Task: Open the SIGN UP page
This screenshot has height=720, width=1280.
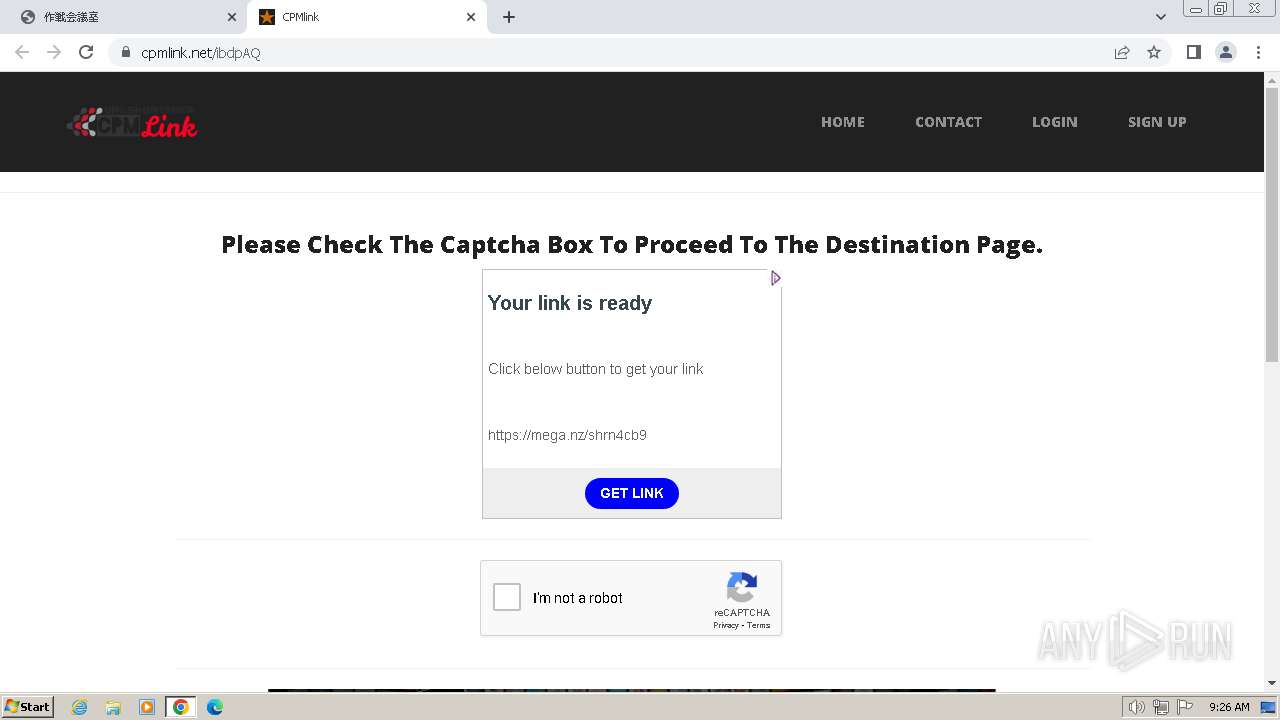Action: tap(1157, 122)
